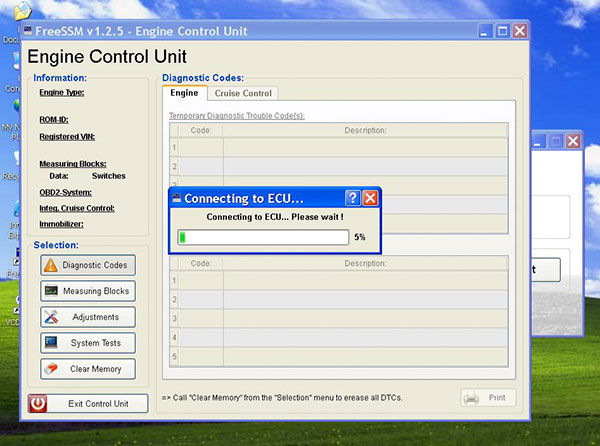The width and height of the screenshot is (600, 446).
Task: Click the printer icon beside Print
Action: click(x=471, y=398)
